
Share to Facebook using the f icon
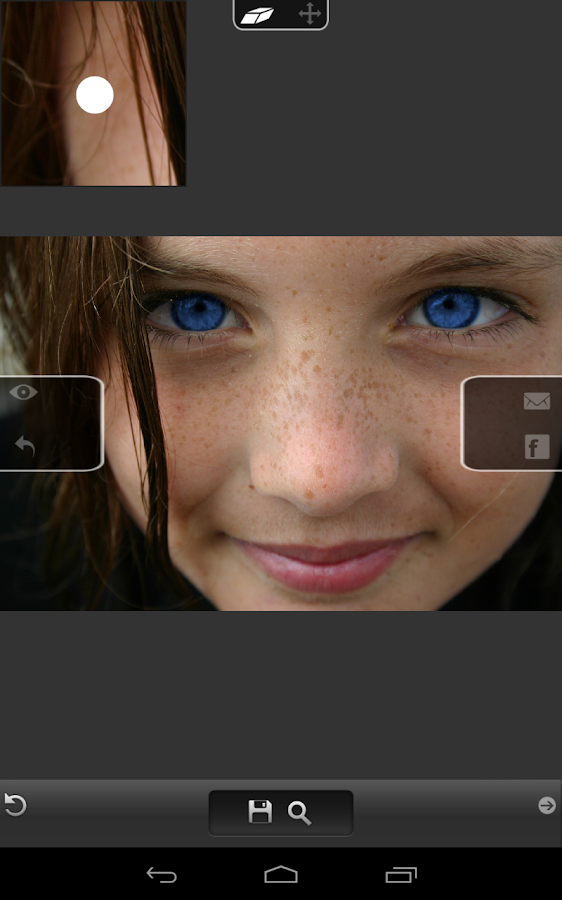(x=537, y=447)
